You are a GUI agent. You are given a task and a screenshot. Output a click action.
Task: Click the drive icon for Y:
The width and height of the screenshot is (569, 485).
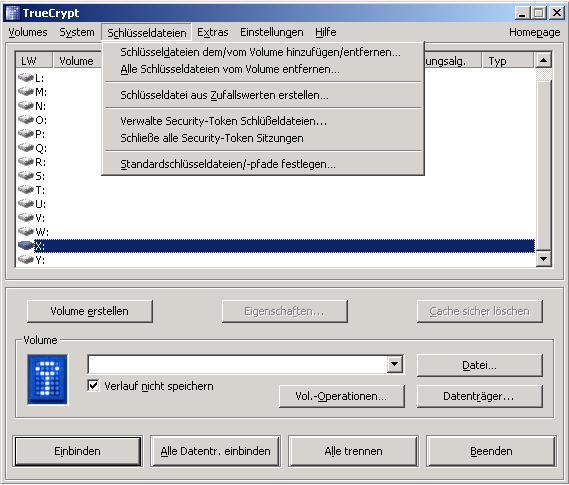coord(26,260)
